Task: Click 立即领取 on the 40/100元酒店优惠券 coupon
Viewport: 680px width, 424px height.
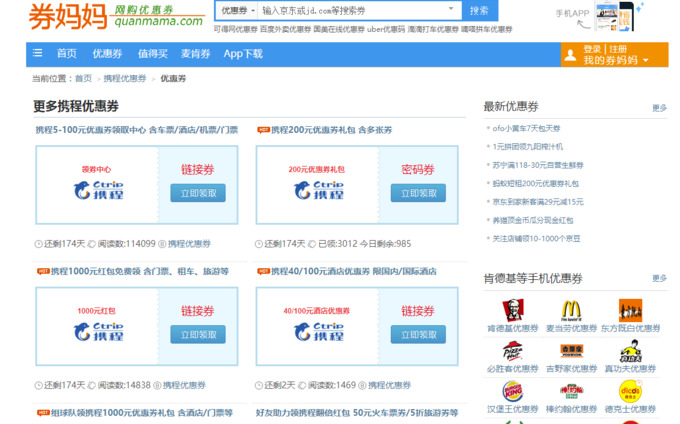Action: pyautogui.click(x=418, y=334)
